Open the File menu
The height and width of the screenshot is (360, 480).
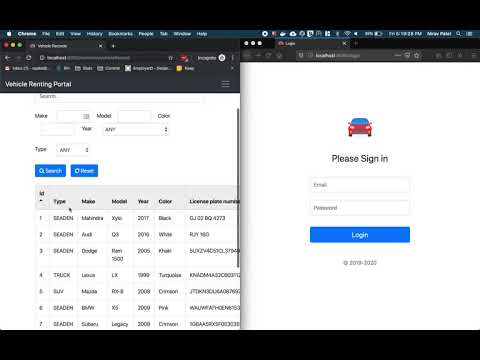coord(46,34)
